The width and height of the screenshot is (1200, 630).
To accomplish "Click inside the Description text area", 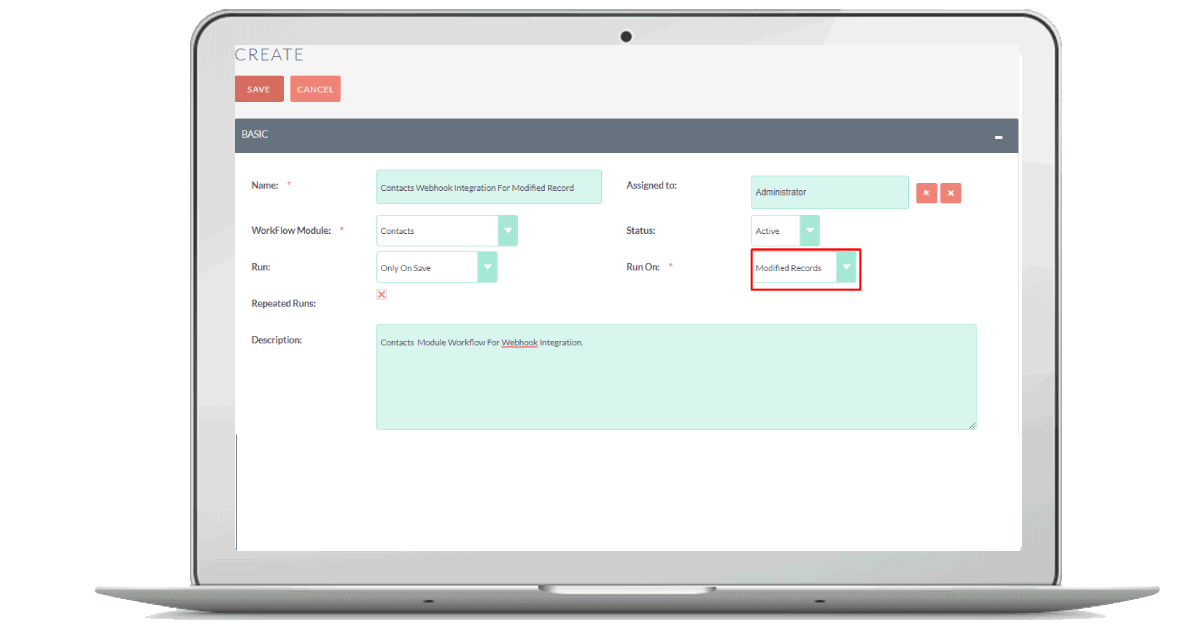I will click(x=676, y=377).
